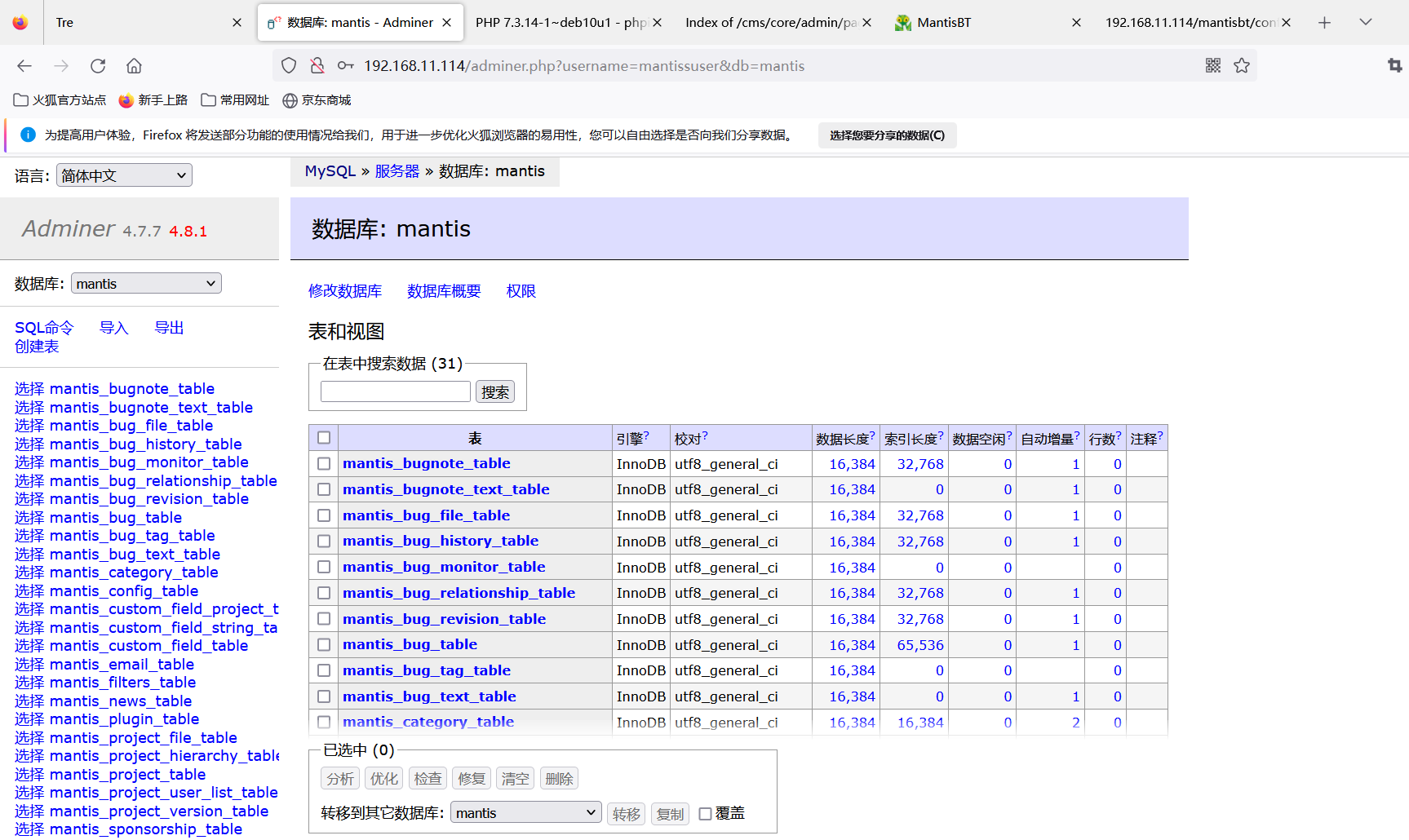Screen dimensions: 1409x840
Task: Click the 服务器 breadcrumb link
Action: point(397,171)
